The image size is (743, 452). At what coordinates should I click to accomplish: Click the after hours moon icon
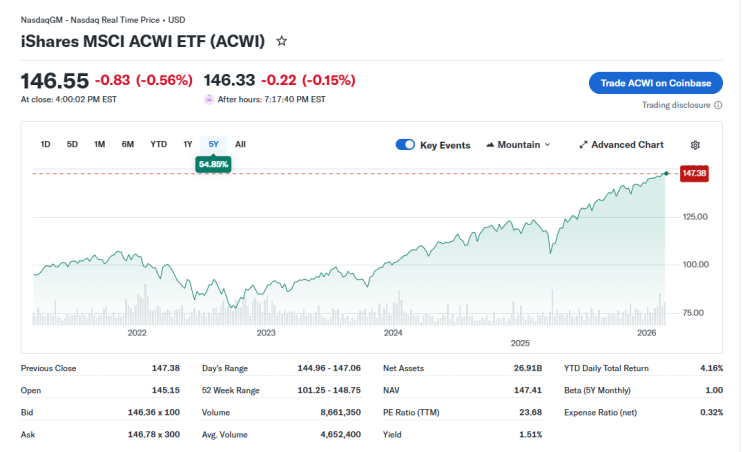tap(209, 99)
